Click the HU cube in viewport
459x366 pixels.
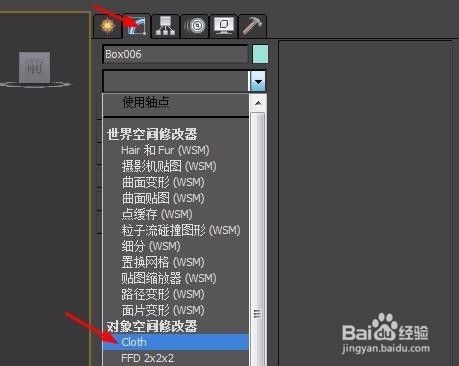34,67
